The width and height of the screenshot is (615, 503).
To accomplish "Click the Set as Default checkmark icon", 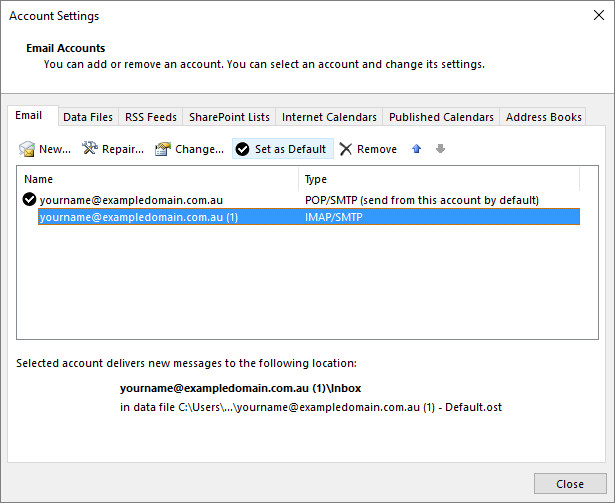I will 242,149.
